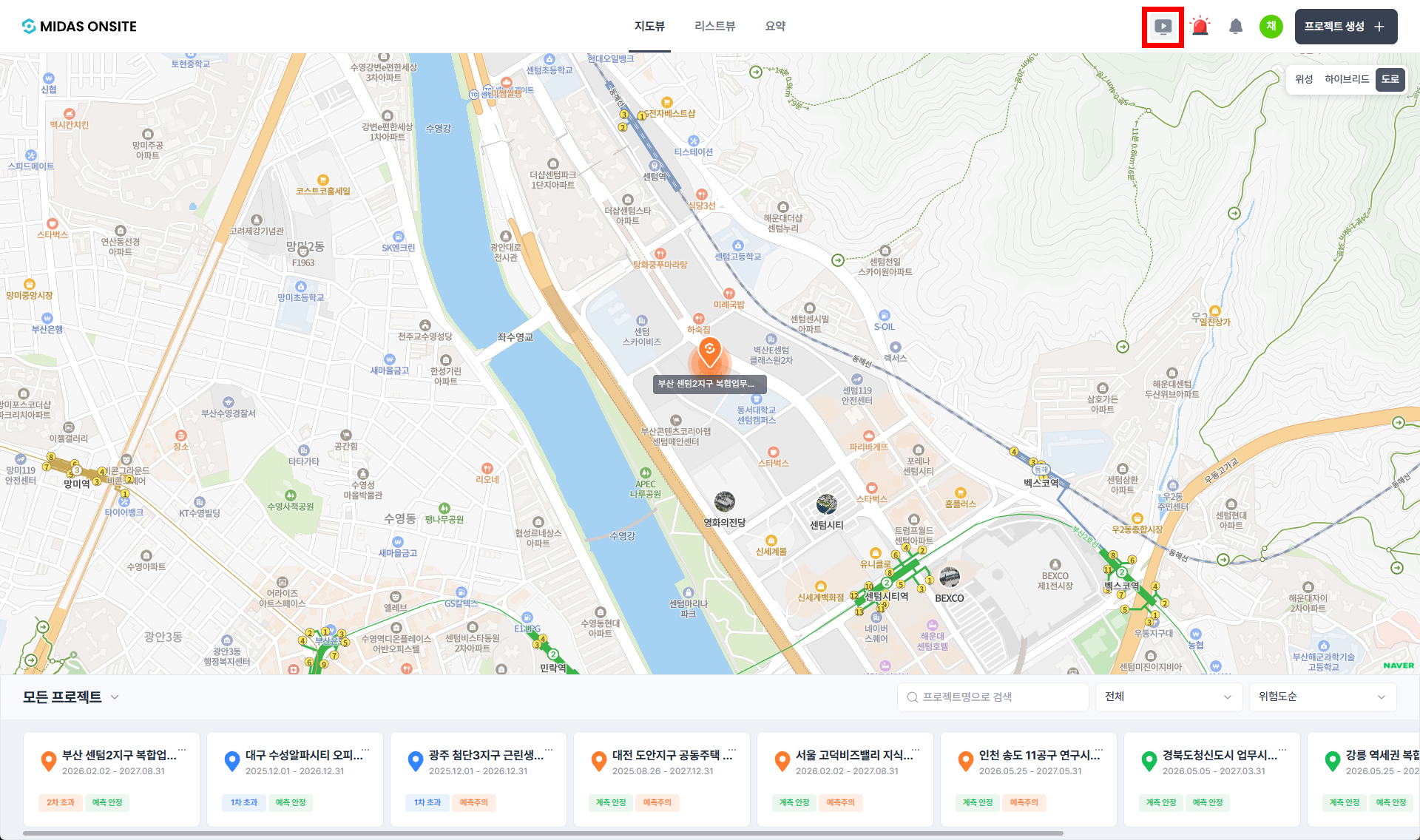Click the 강릉 역세권 card pin icon
This screenshot has height=840, width=1420.
[1332, 761]
